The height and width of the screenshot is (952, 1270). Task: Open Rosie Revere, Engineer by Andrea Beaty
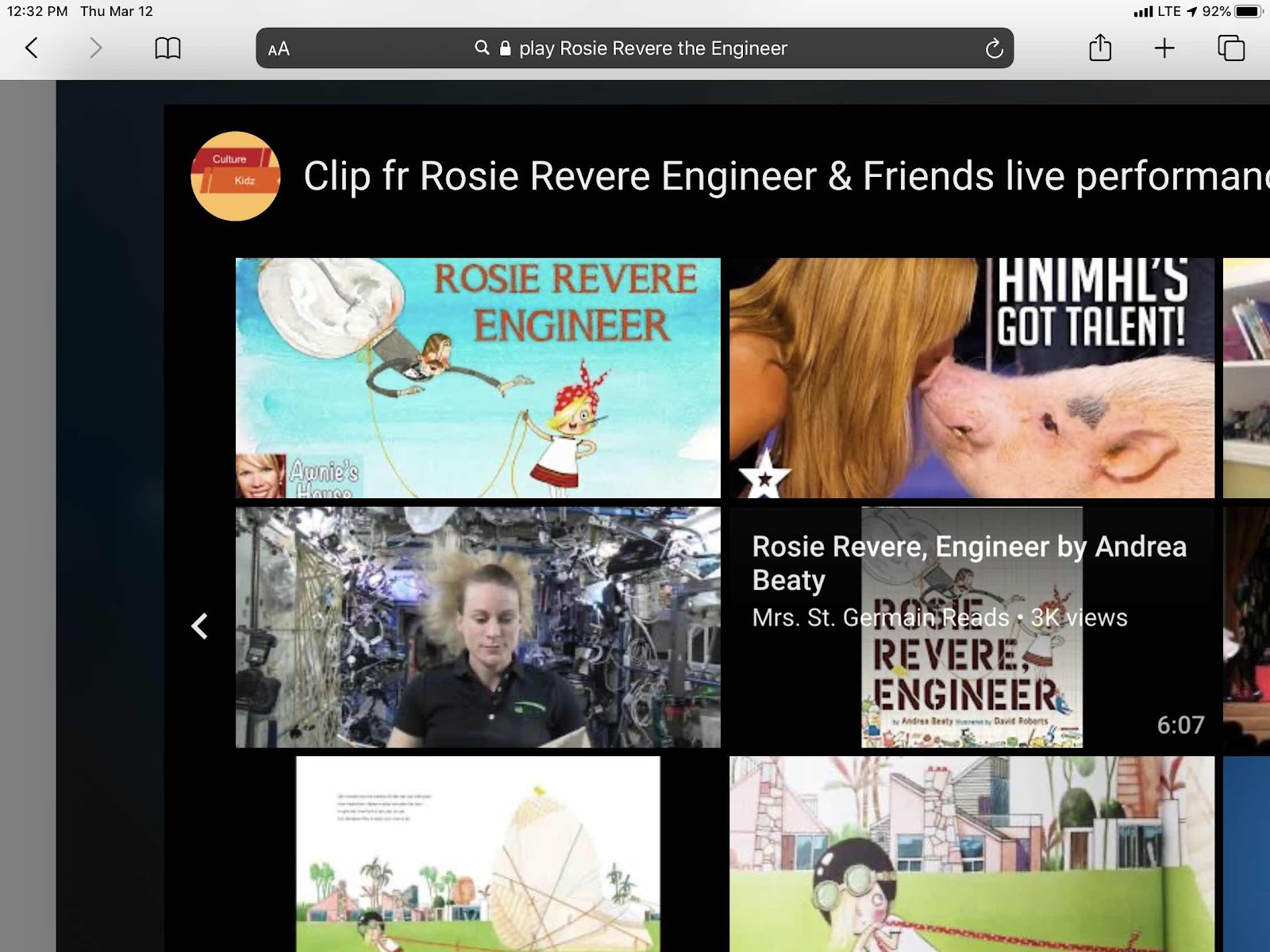pyautogui.click(x=969, y=563)
